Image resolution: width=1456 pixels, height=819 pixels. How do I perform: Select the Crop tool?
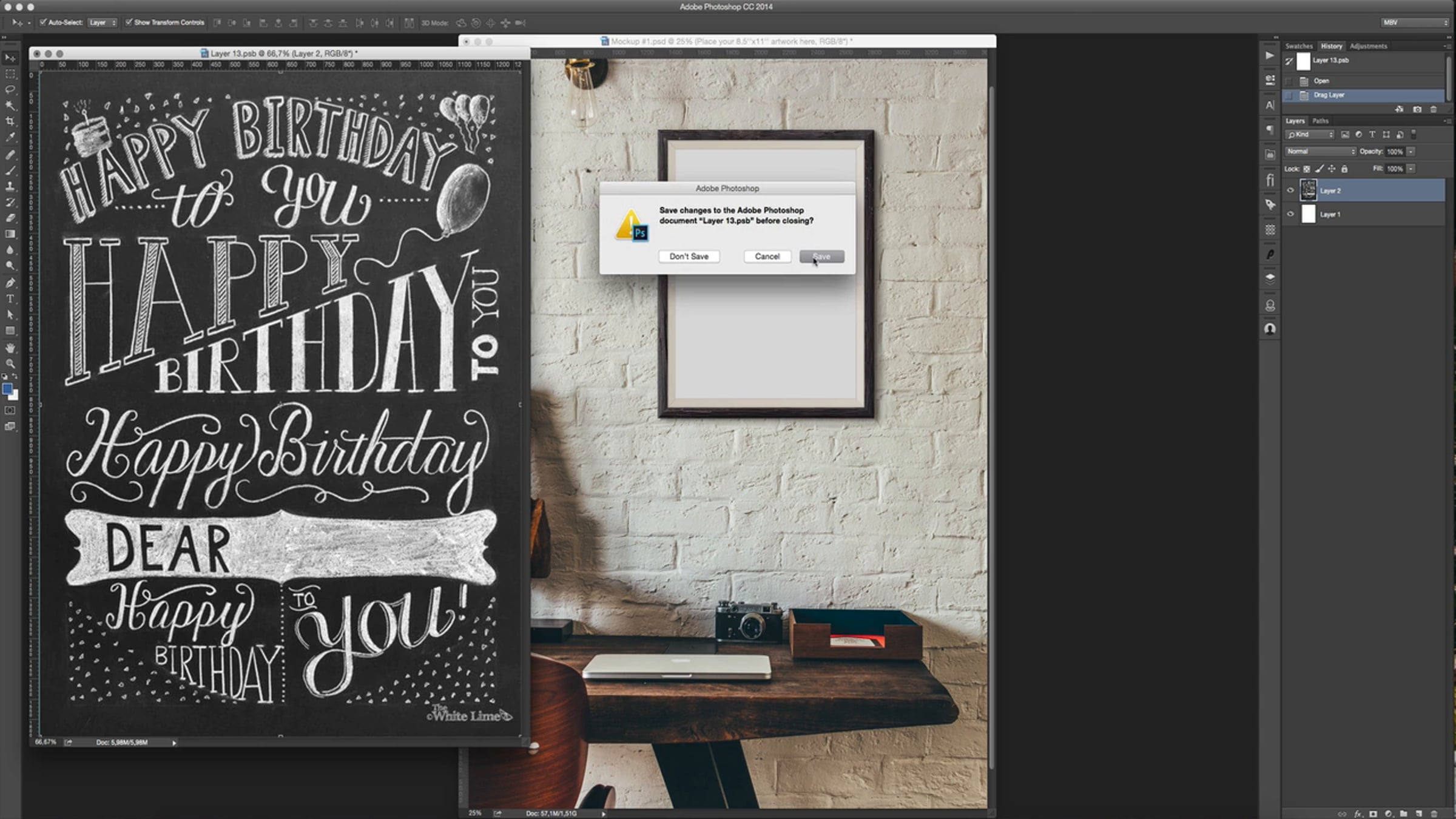pyautogui.click(x=10, y=121)
